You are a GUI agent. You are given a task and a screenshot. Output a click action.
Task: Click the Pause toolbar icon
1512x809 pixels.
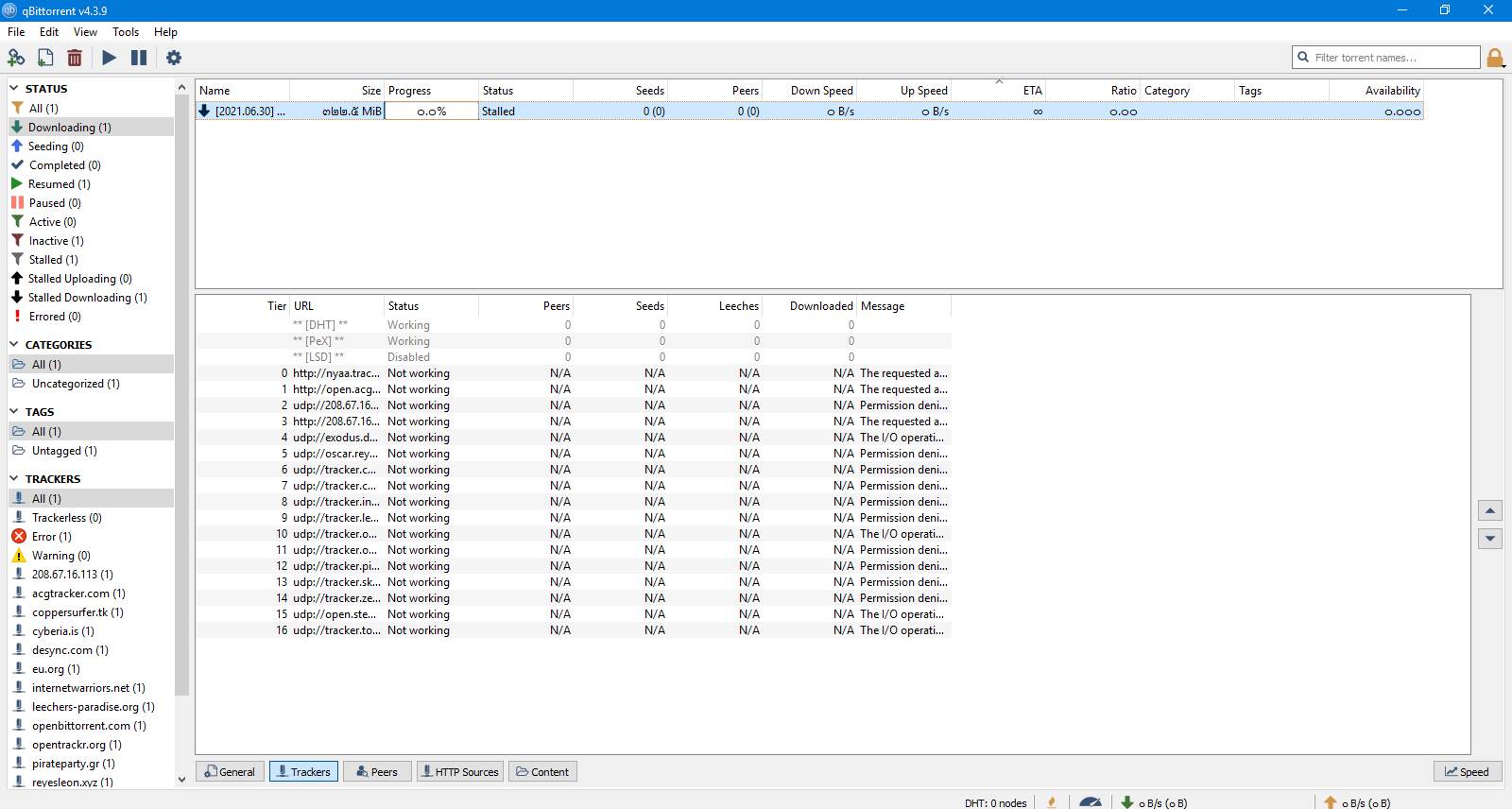click(139, 58)
